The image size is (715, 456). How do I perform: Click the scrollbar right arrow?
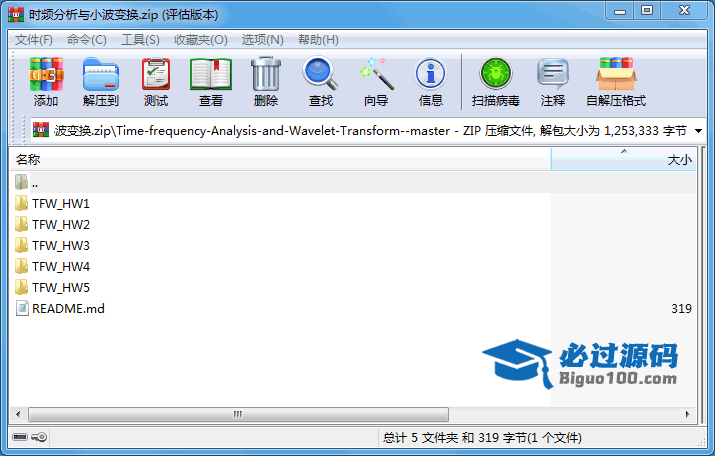coord(688,415)
